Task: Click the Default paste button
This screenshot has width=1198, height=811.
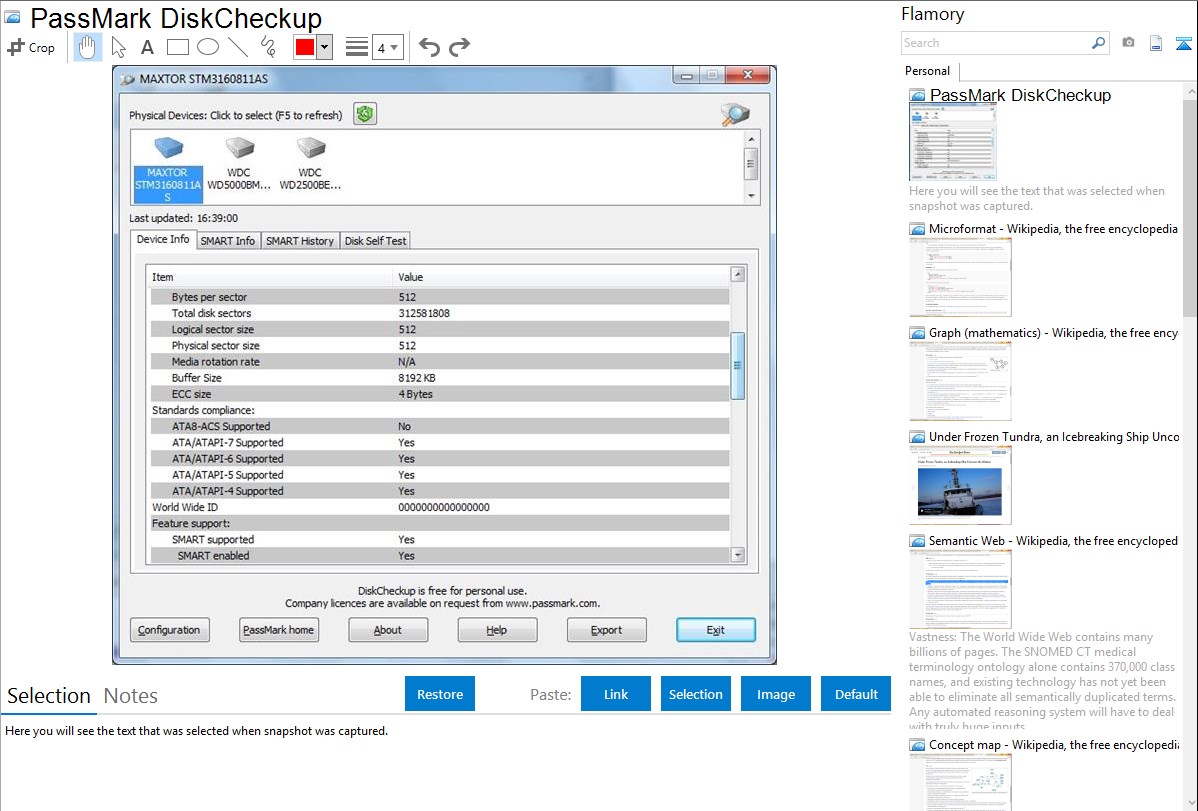Action: (856, 694)
